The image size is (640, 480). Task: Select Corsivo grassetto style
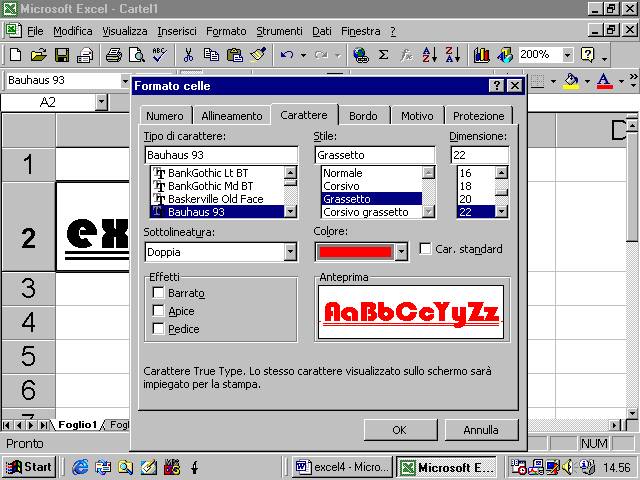click(x=371, y=212)
